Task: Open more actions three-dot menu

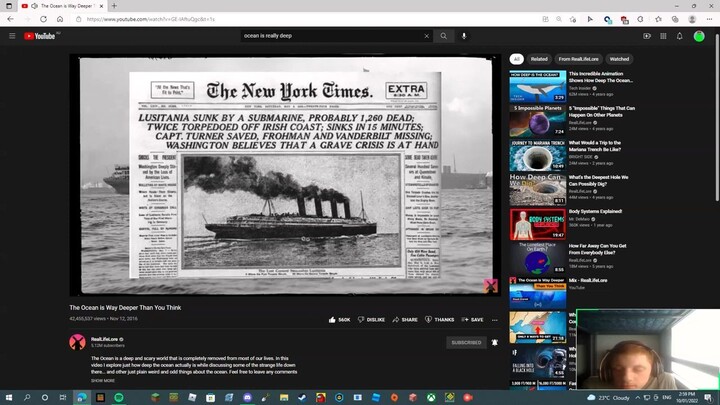Action: 495,320
